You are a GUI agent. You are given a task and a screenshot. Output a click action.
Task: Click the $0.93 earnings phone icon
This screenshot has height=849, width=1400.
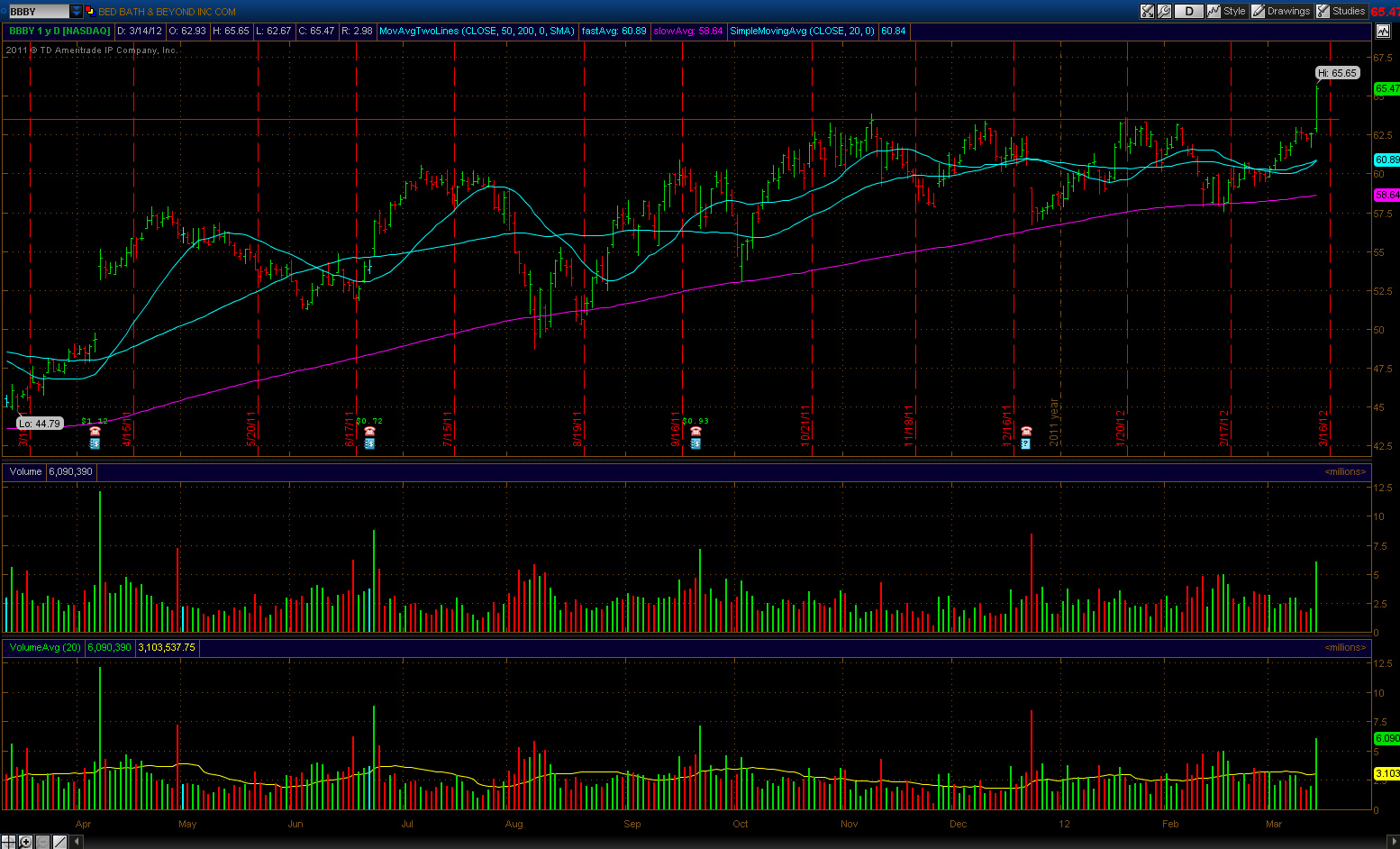tap(695, 432)
